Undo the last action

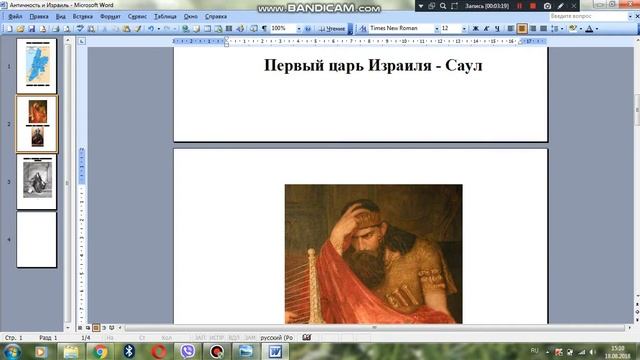[x=151, y=29]
